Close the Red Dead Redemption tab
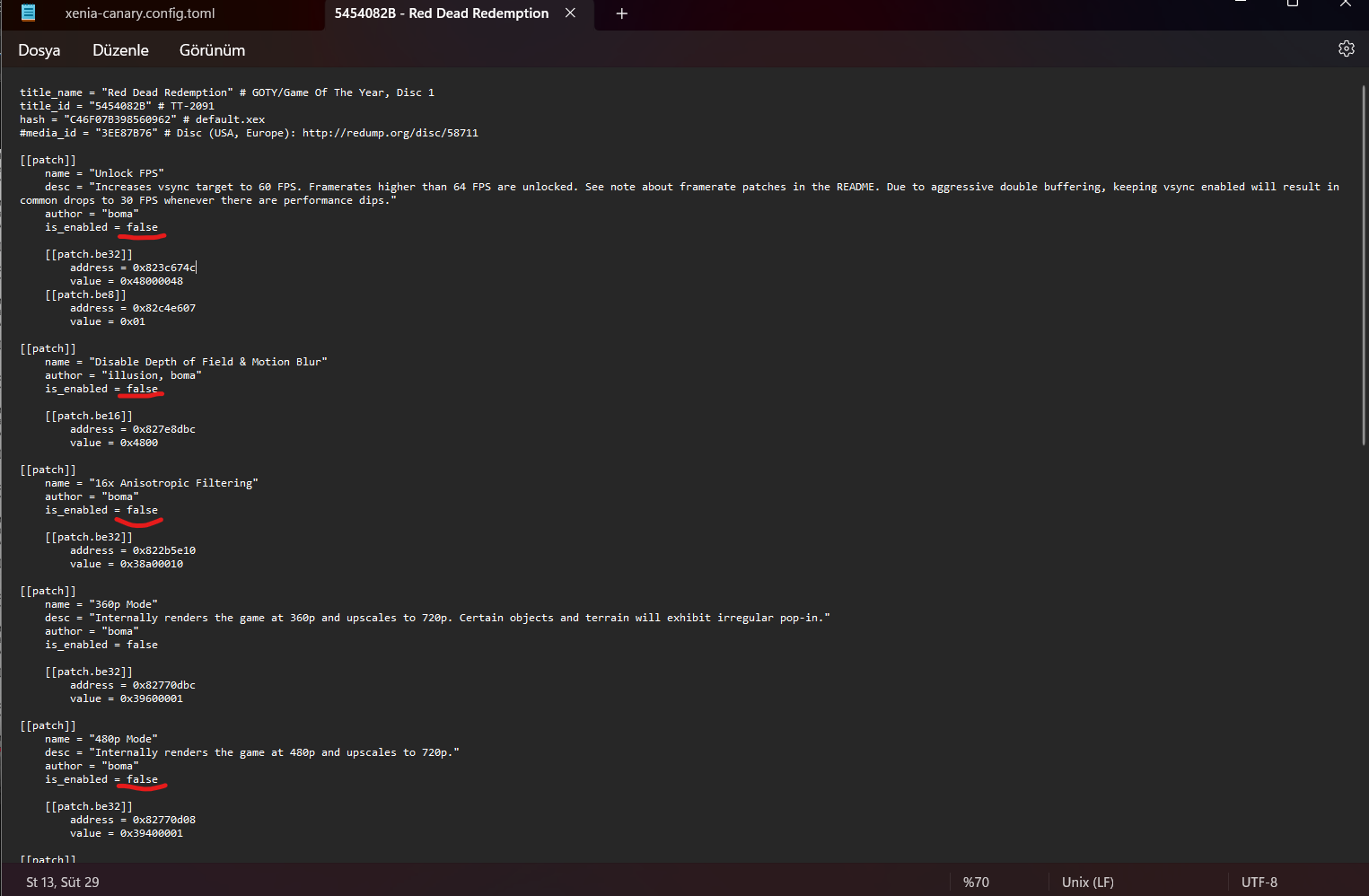 (x=570, y=13)
